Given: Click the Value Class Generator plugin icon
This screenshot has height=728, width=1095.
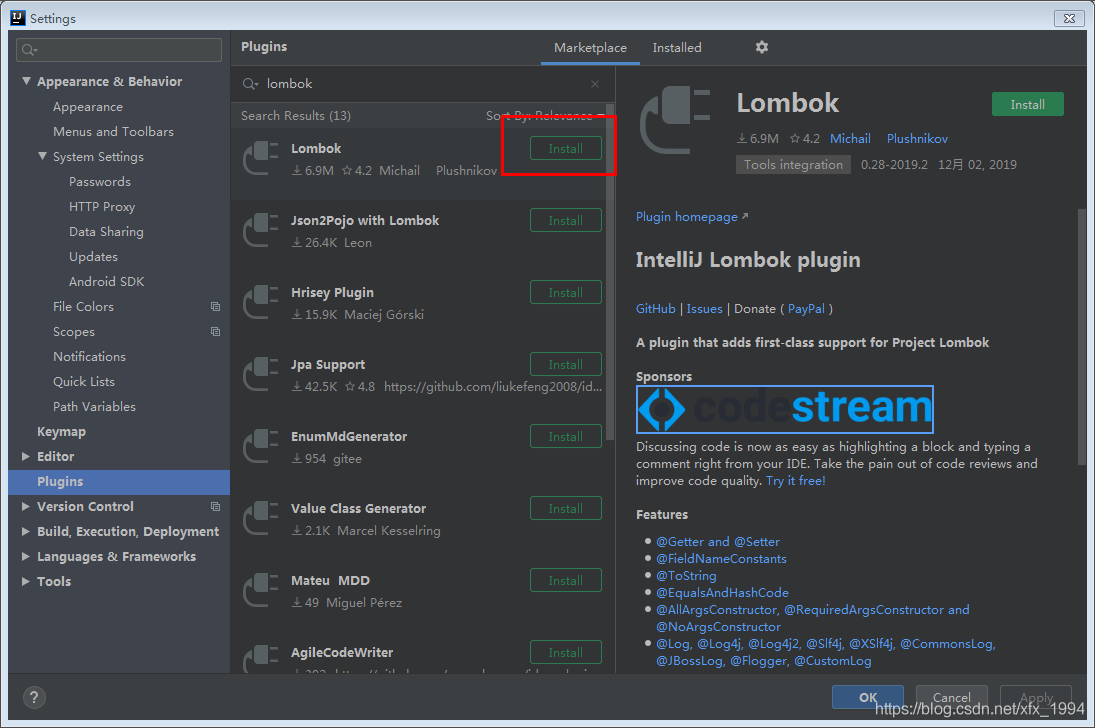Looking at the screenshot, I should 260,518.
